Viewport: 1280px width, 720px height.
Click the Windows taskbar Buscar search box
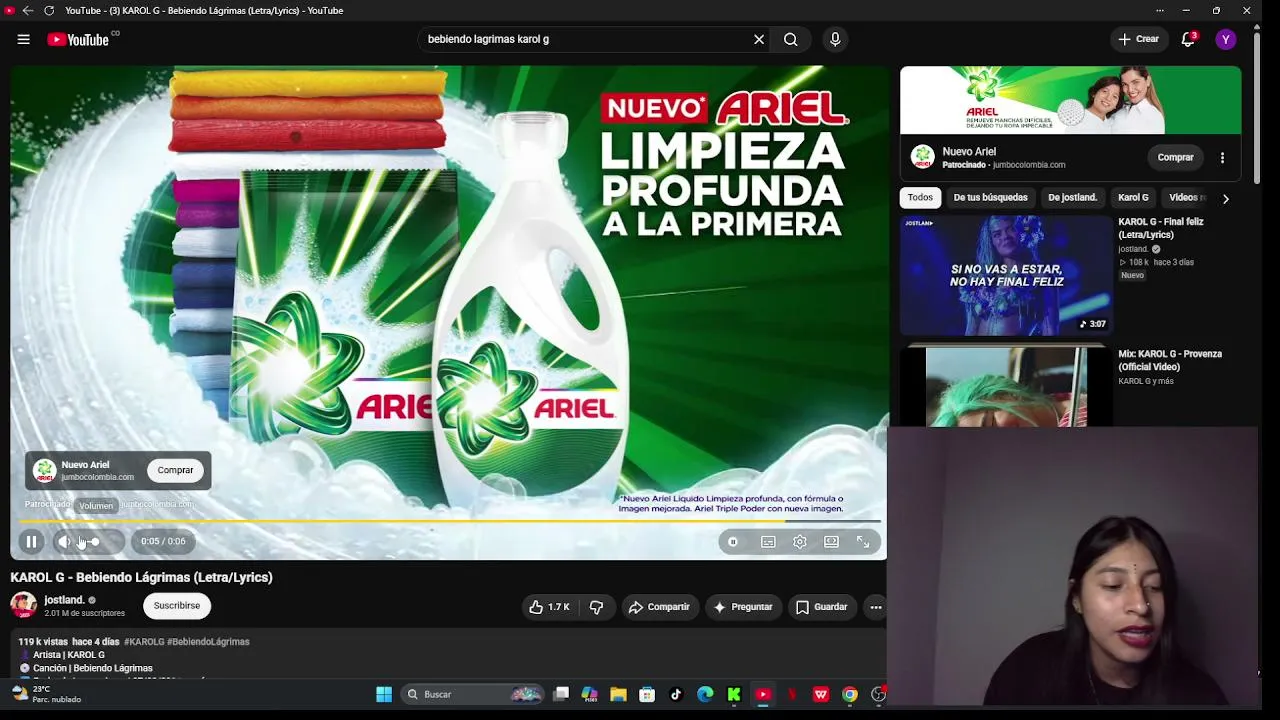coord(472,694)
